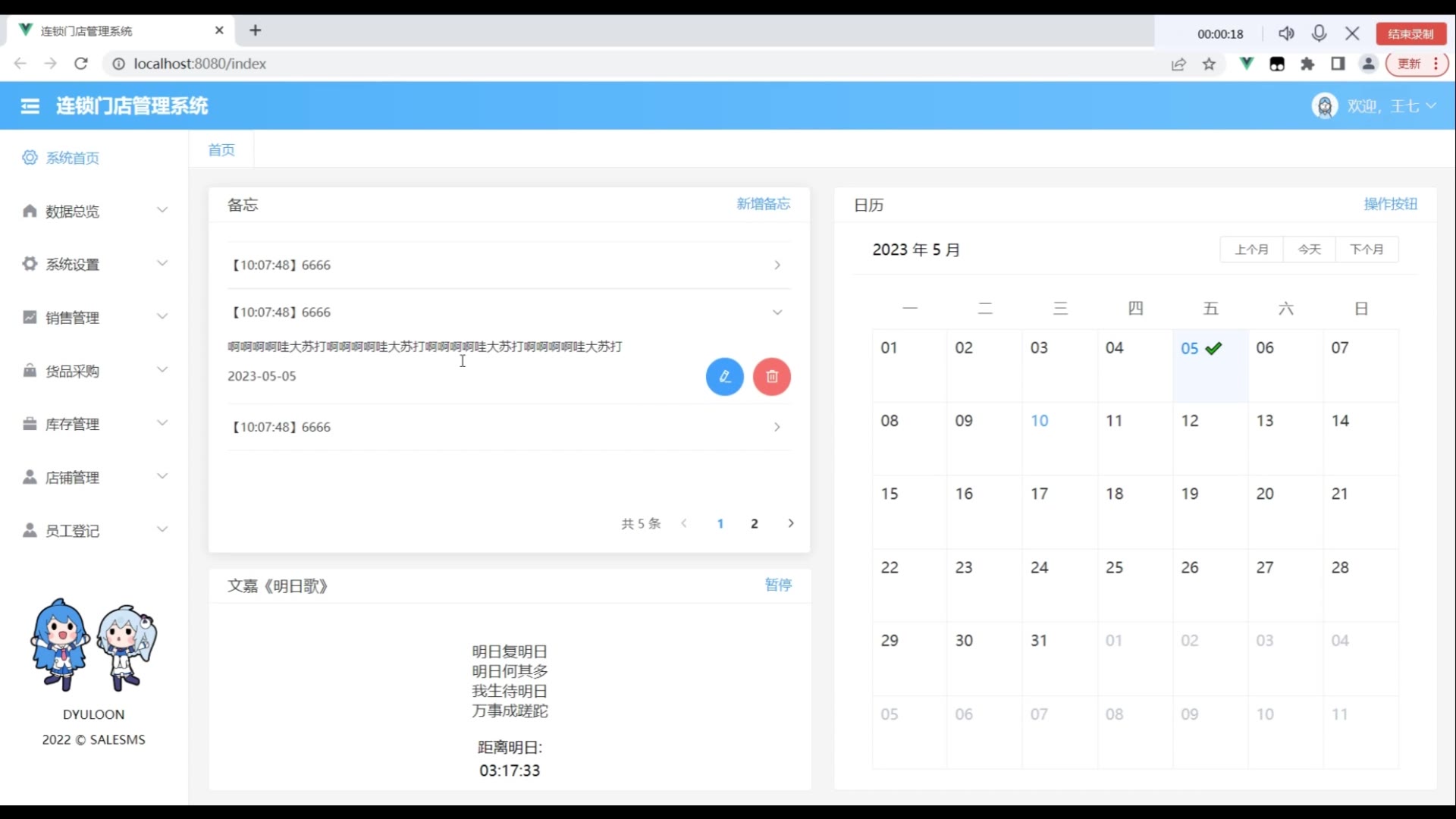Click the browser forward arrow

51,64
